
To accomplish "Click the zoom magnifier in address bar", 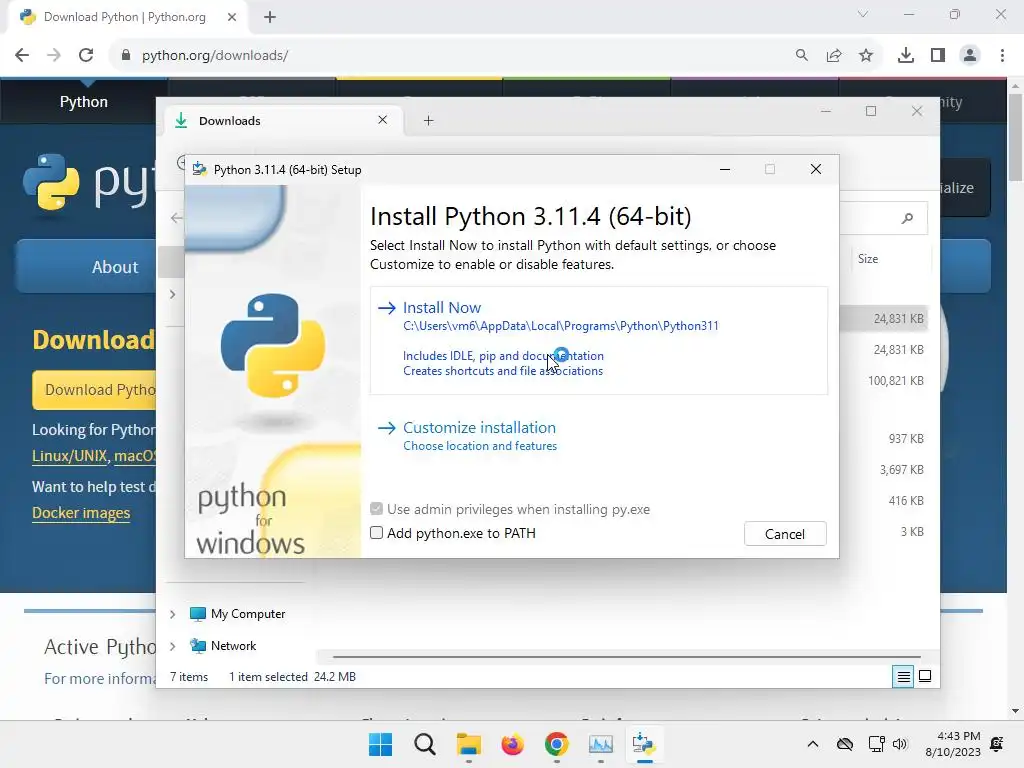I will point(802,56).
